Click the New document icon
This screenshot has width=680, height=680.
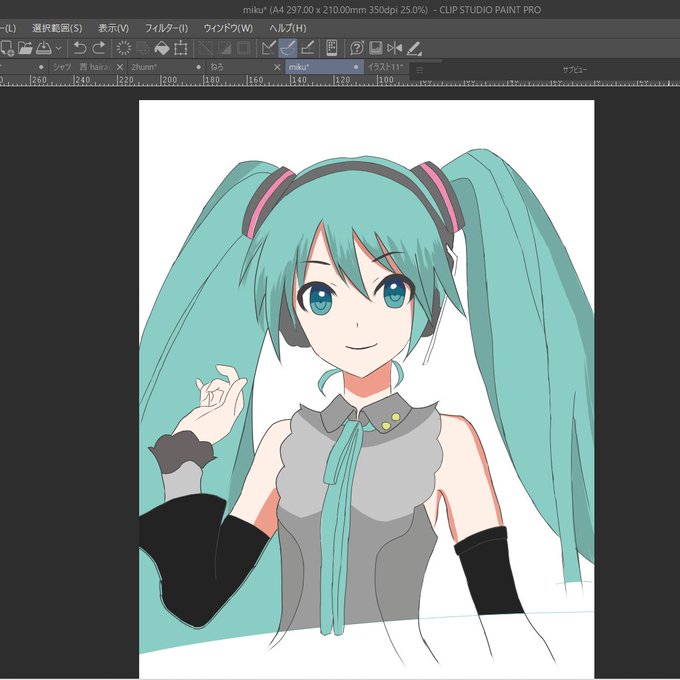(x=6, y=48)
